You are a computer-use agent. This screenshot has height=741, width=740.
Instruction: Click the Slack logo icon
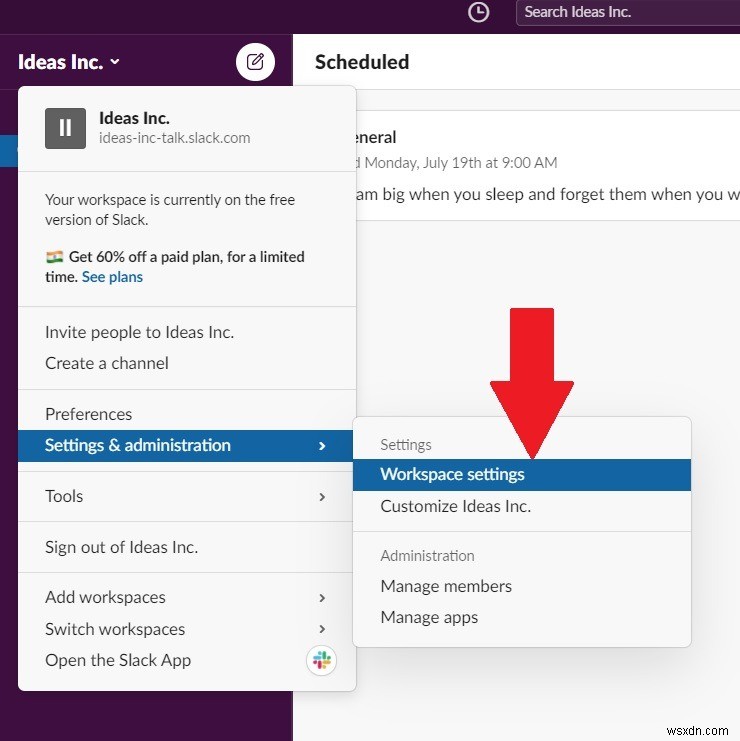pyautogui.click(x=321, y=660)
